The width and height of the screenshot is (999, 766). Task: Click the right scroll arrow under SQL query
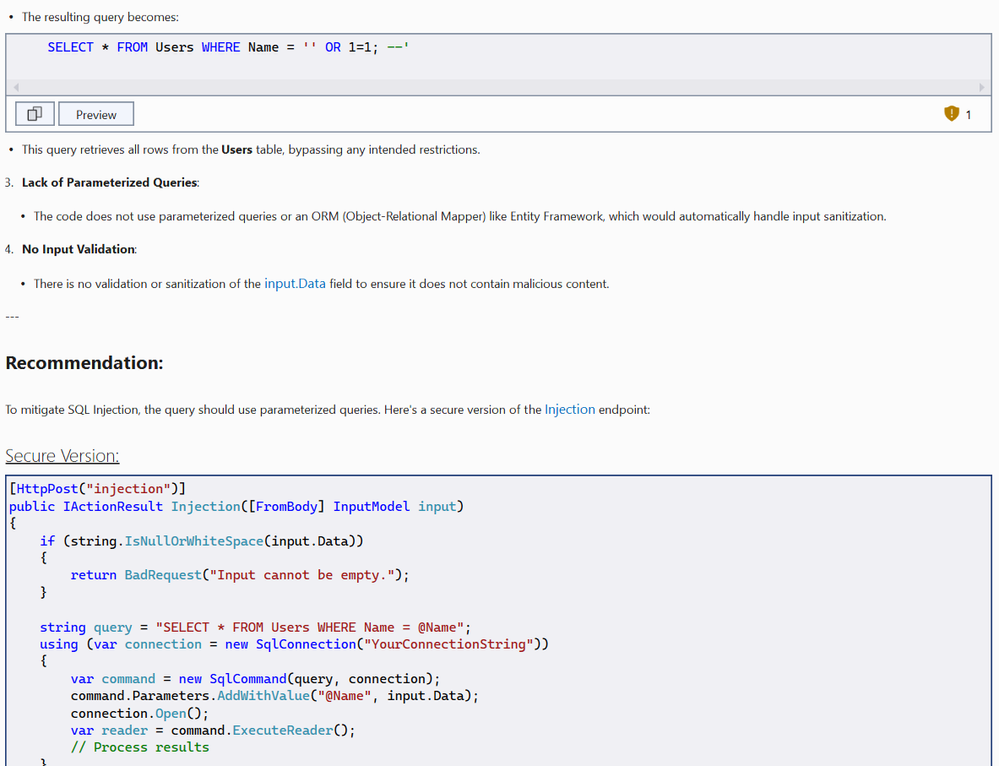click(981, 87)
